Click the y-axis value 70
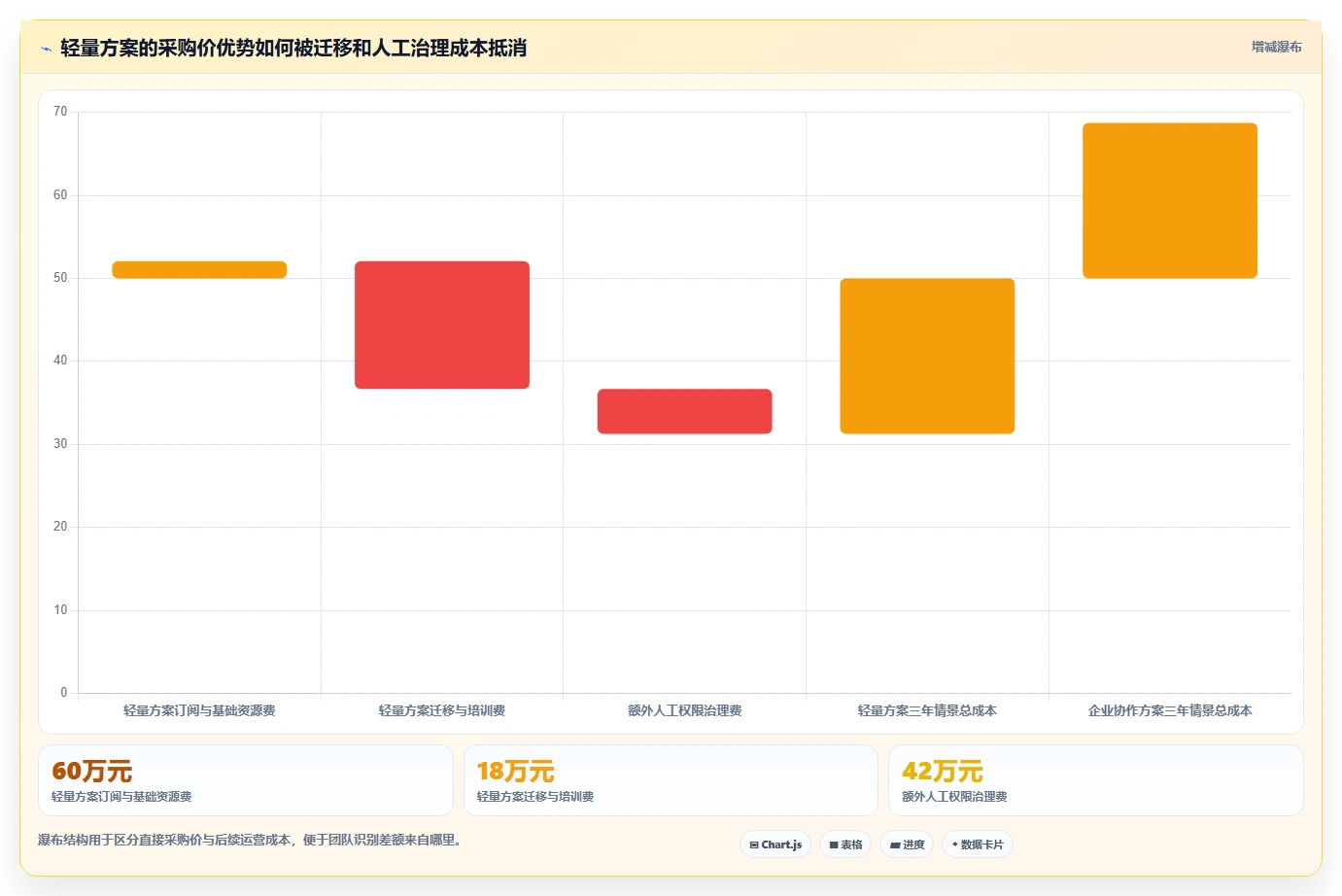 click(60, 112)
